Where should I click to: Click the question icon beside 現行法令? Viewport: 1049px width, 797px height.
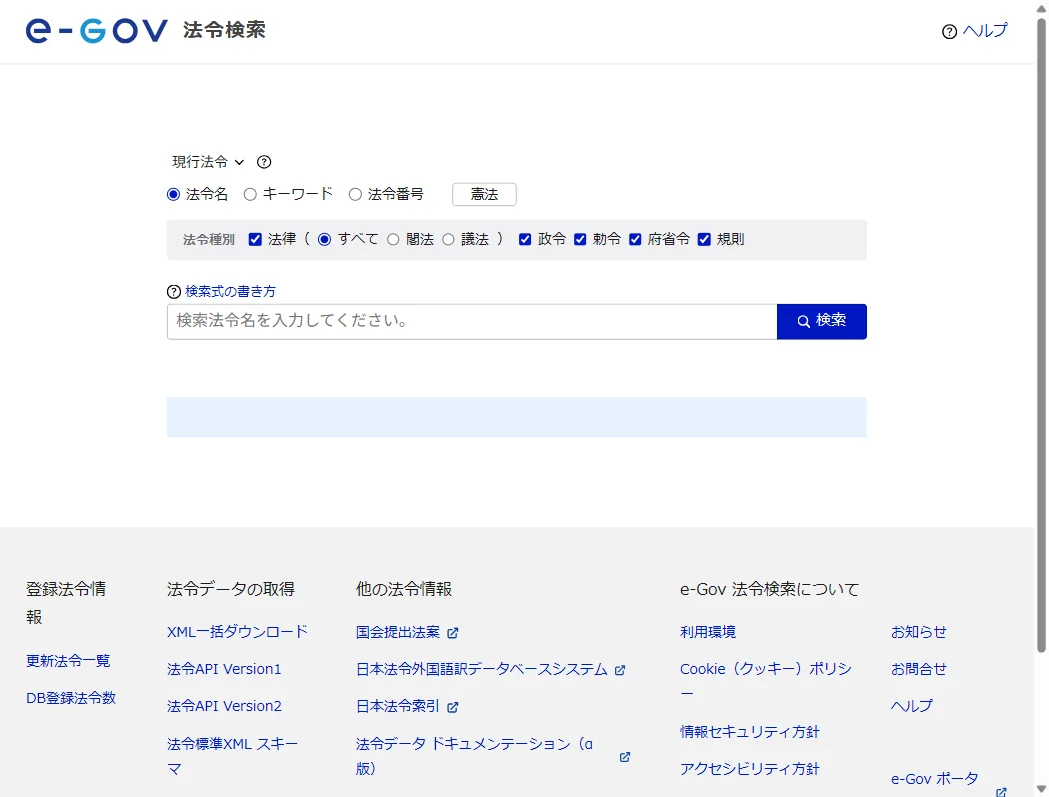click(x=264, y=162)
